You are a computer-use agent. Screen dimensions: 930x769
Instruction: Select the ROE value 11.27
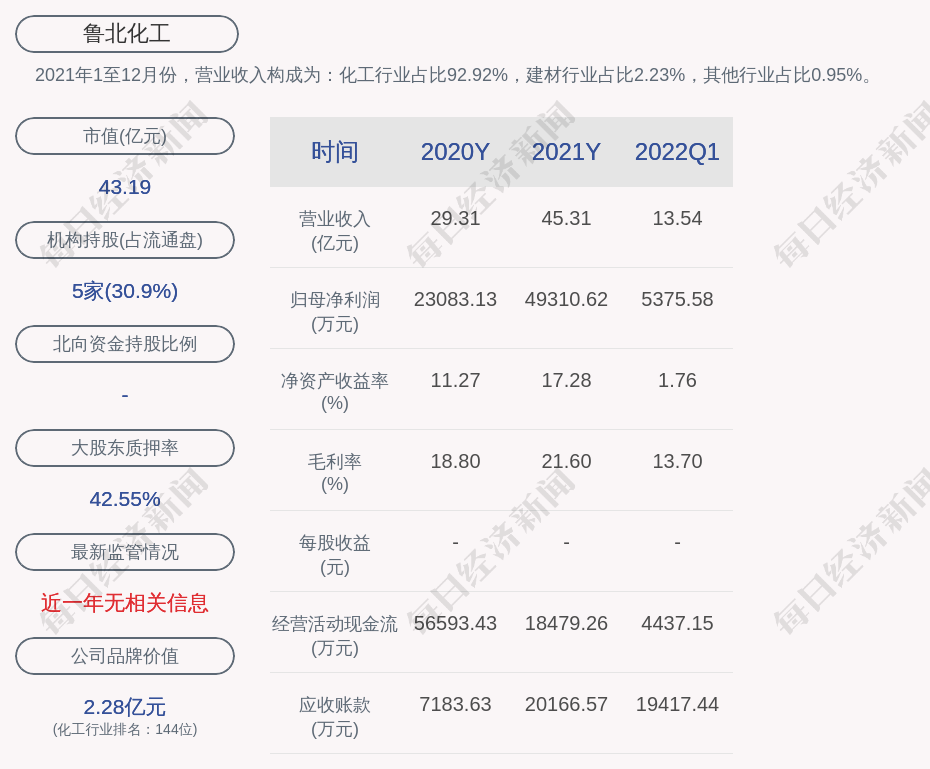tap(455, 380)
